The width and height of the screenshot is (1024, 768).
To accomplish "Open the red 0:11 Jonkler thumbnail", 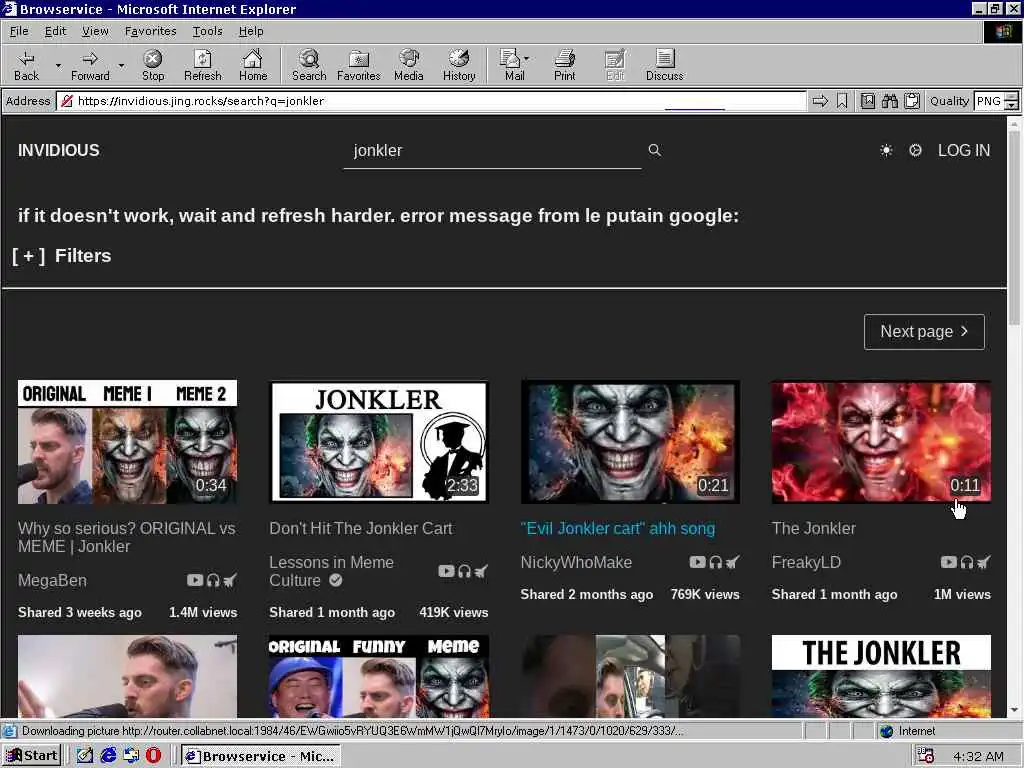I will coord(881,441).
